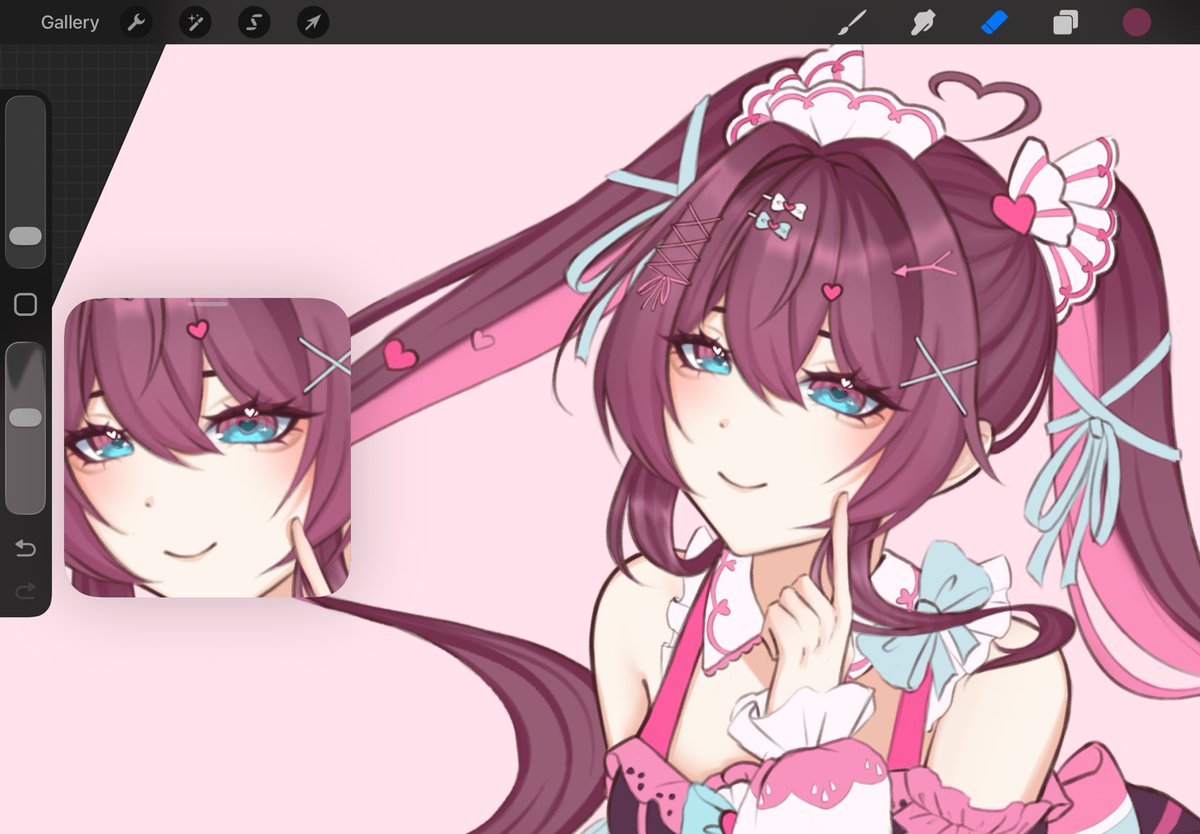This screenshot has height=834, width=1200.
Task: Tap the brush size slider handle
Action: point(25,237)
